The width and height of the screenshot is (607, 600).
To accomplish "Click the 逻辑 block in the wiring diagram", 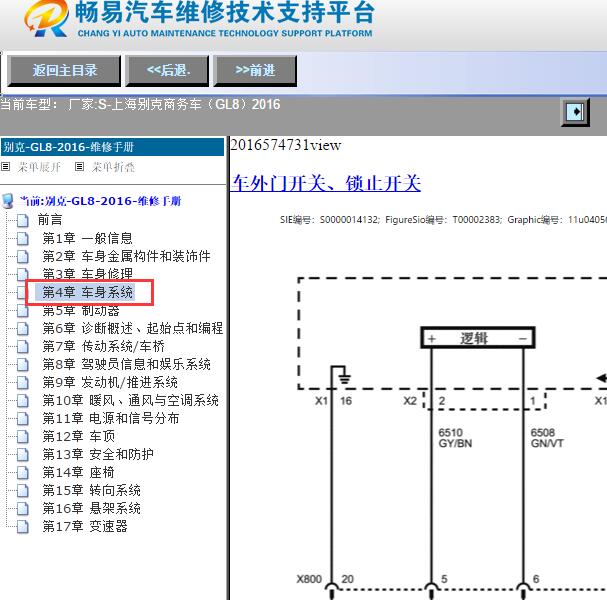I will [478, 338].
